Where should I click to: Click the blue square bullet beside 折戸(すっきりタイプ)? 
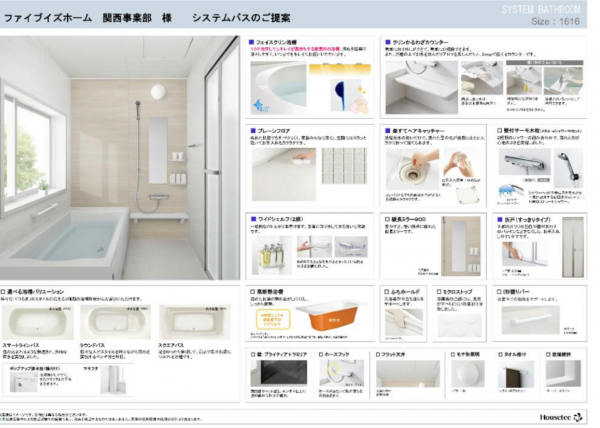click(x=499, y=220)
